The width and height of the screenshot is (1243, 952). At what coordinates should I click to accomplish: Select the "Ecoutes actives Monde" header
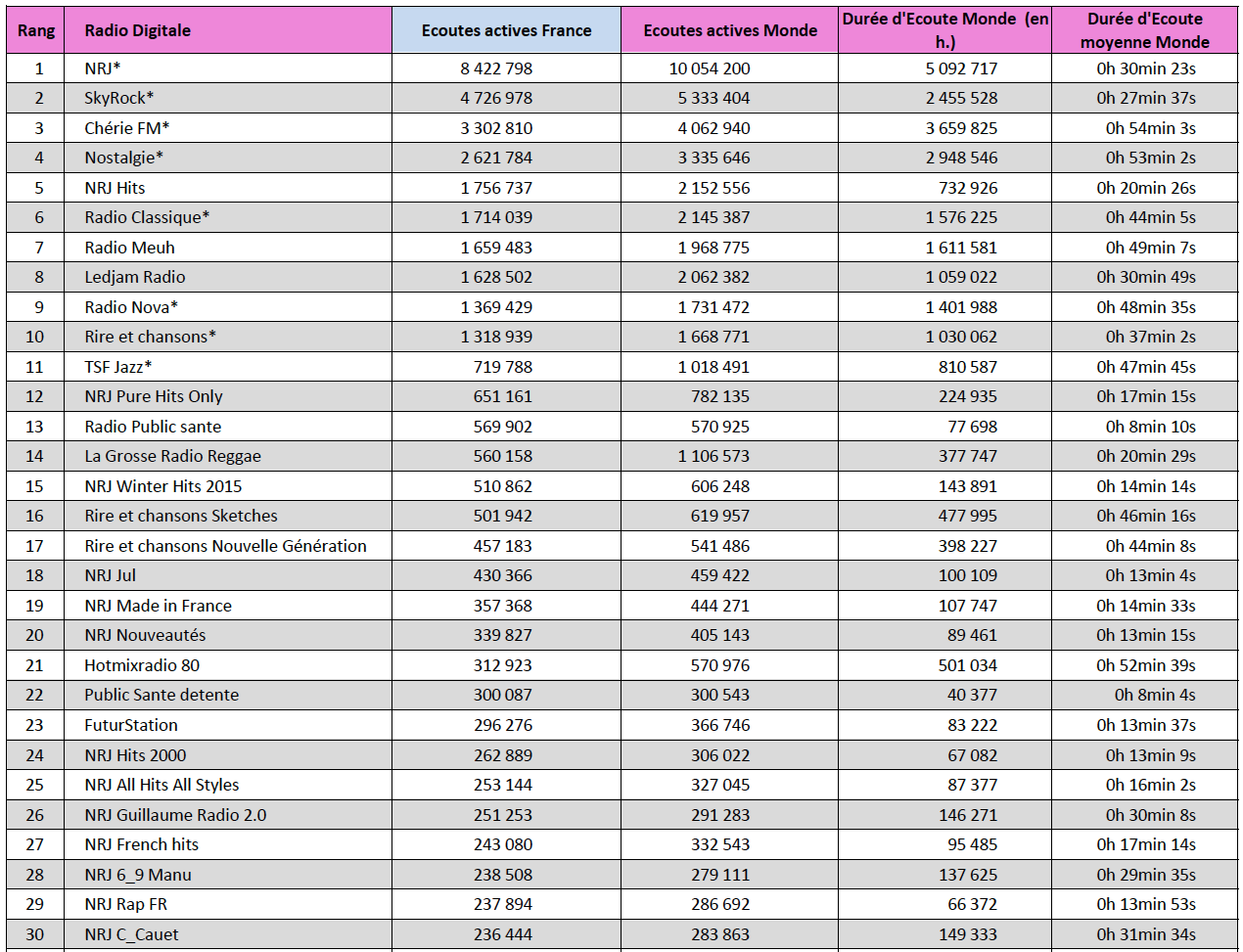[x=730, y=30]
